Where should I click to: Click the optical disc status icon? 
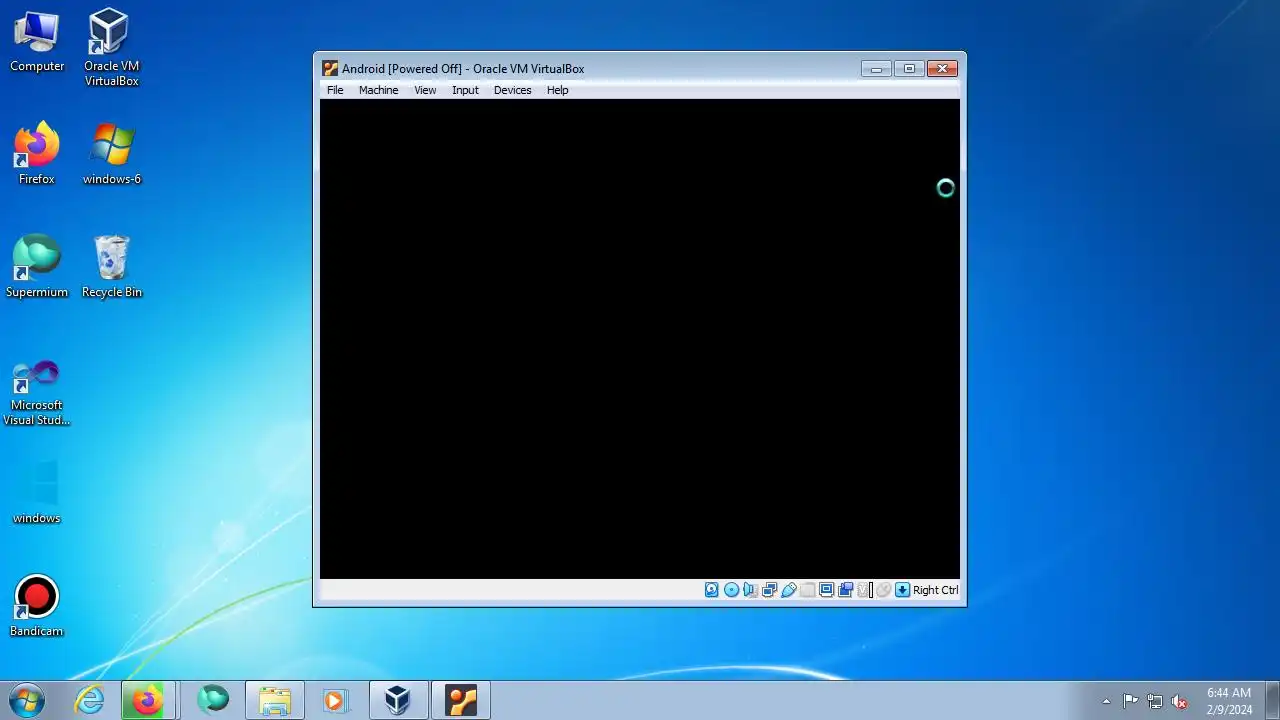coord(731,590)
